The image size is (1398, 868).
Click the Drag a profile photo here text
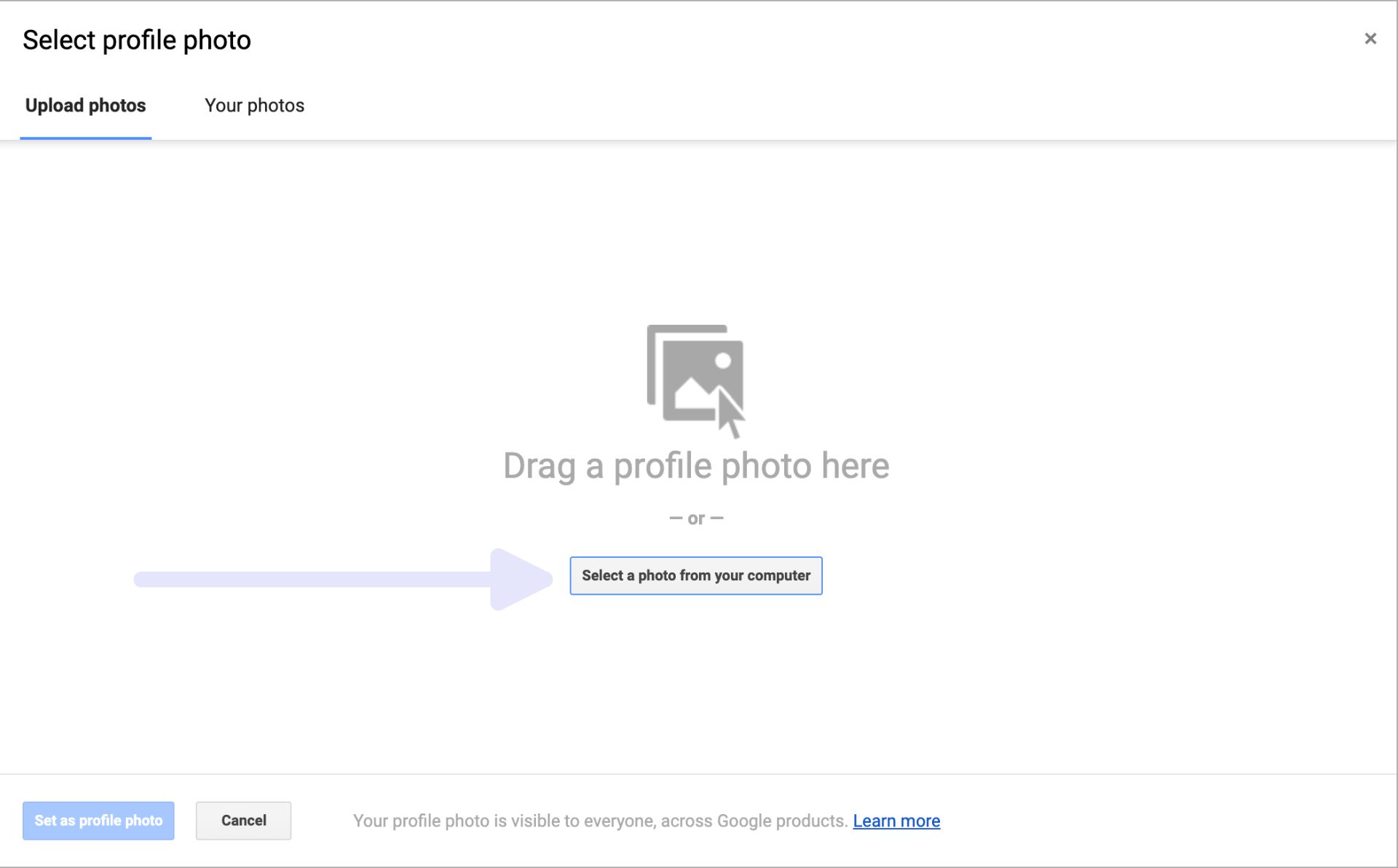(695, 466)
